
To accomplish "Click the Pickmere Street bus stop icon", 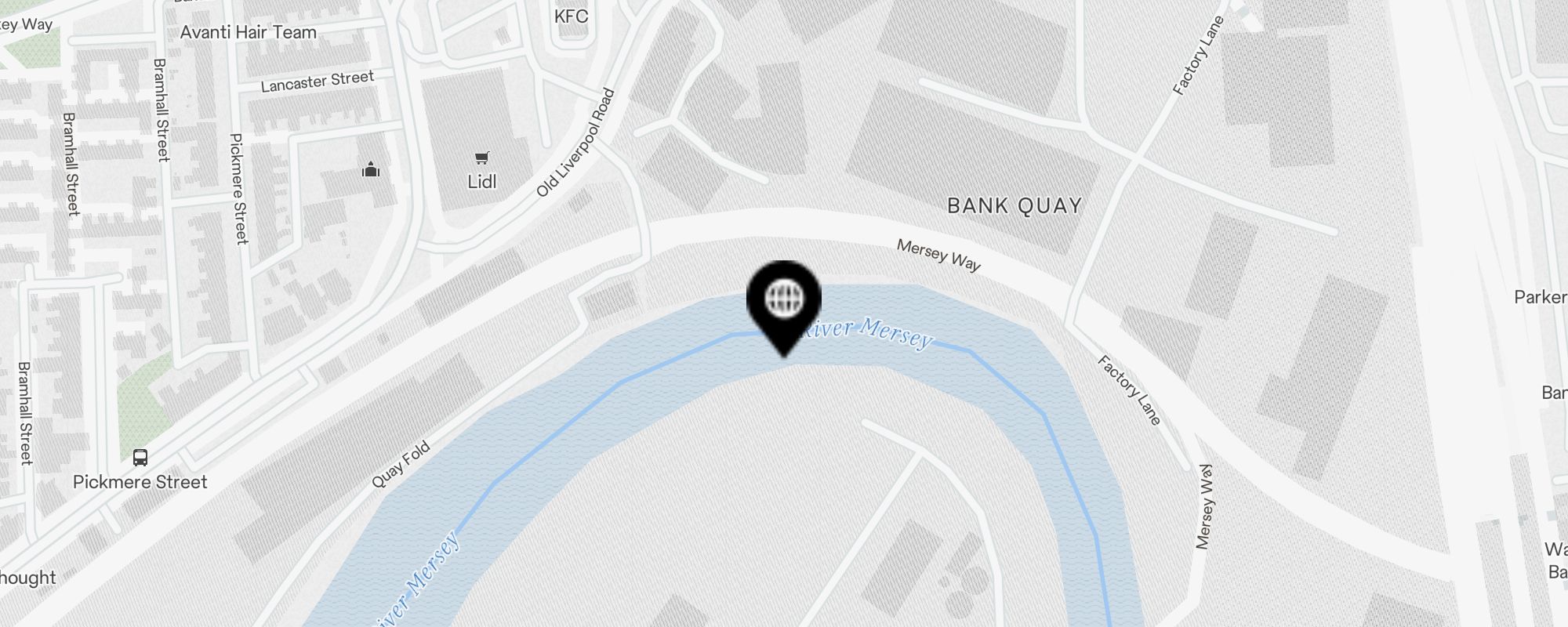I will click(x=140, y=458).
